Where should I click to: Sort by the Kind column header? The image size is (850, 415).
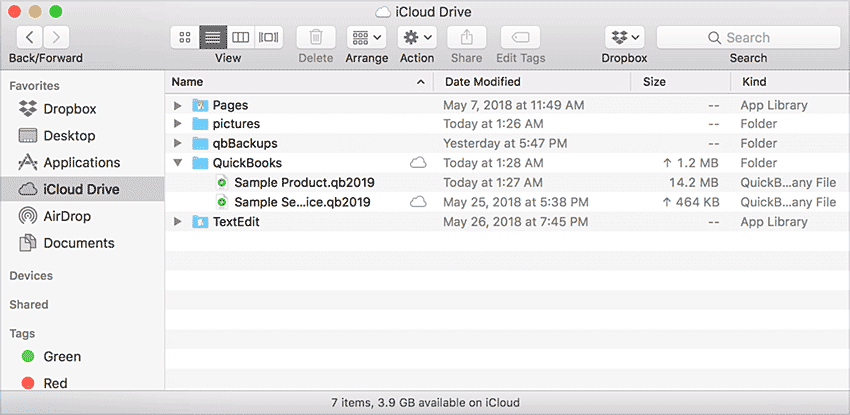pos(790,82)
